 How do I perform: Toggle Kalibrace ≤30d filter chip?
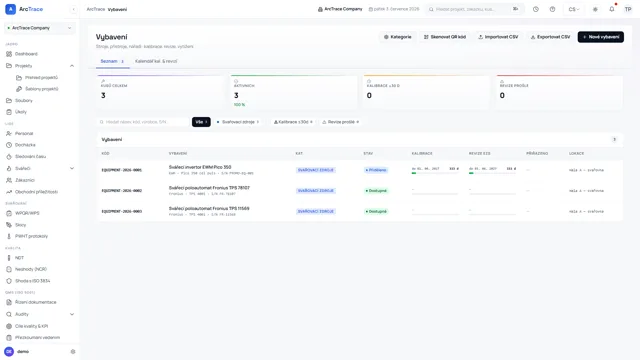pyautogui.click(x=293, y=122)
